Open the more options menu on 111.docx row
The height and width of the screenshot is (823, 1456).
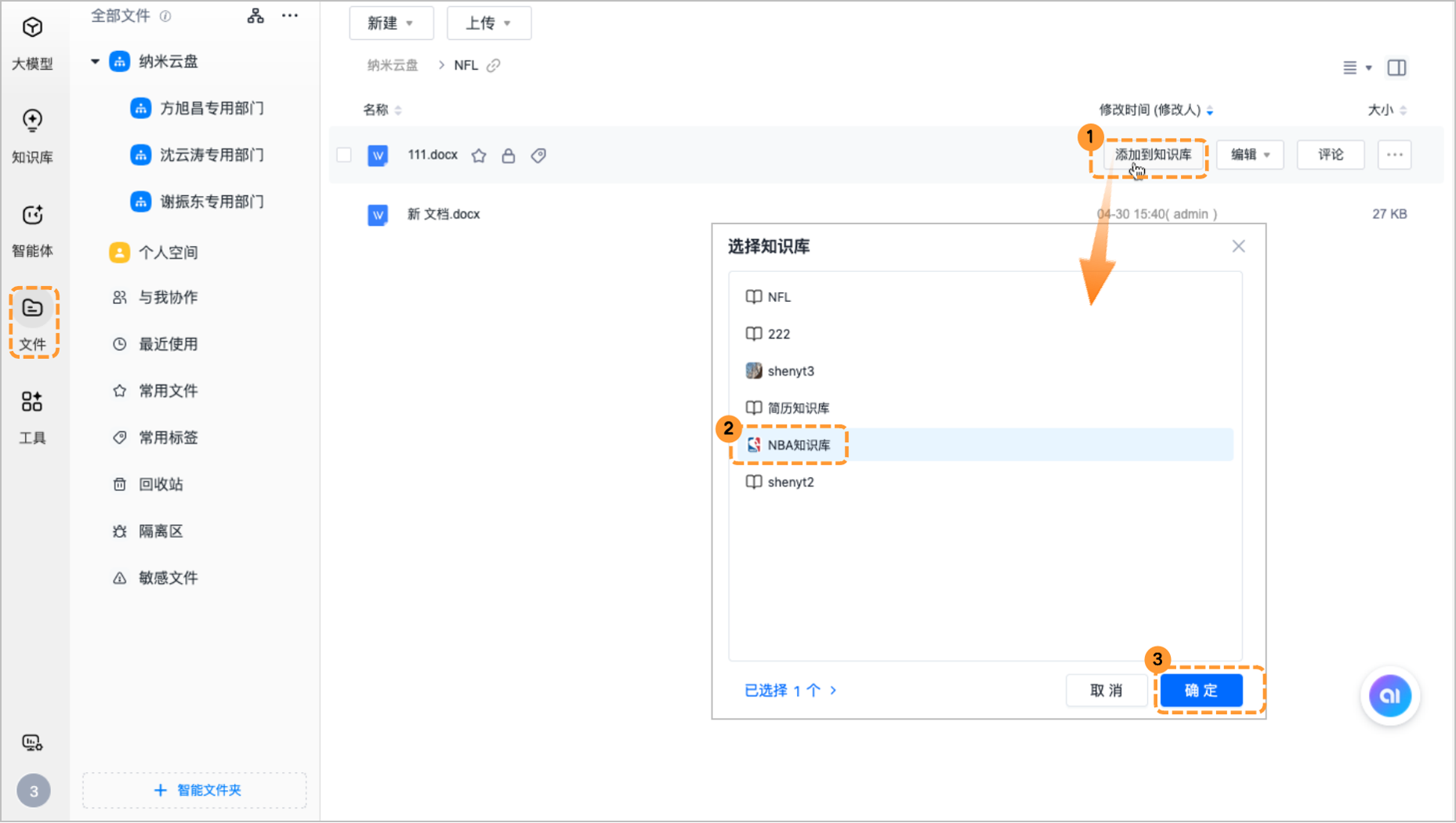tap(1394, 154)
